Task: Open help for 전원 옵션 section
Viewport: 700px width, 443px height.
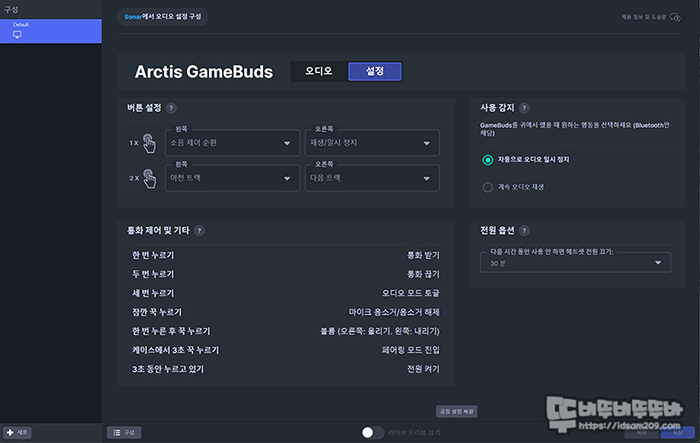Action: pos(525,231)
